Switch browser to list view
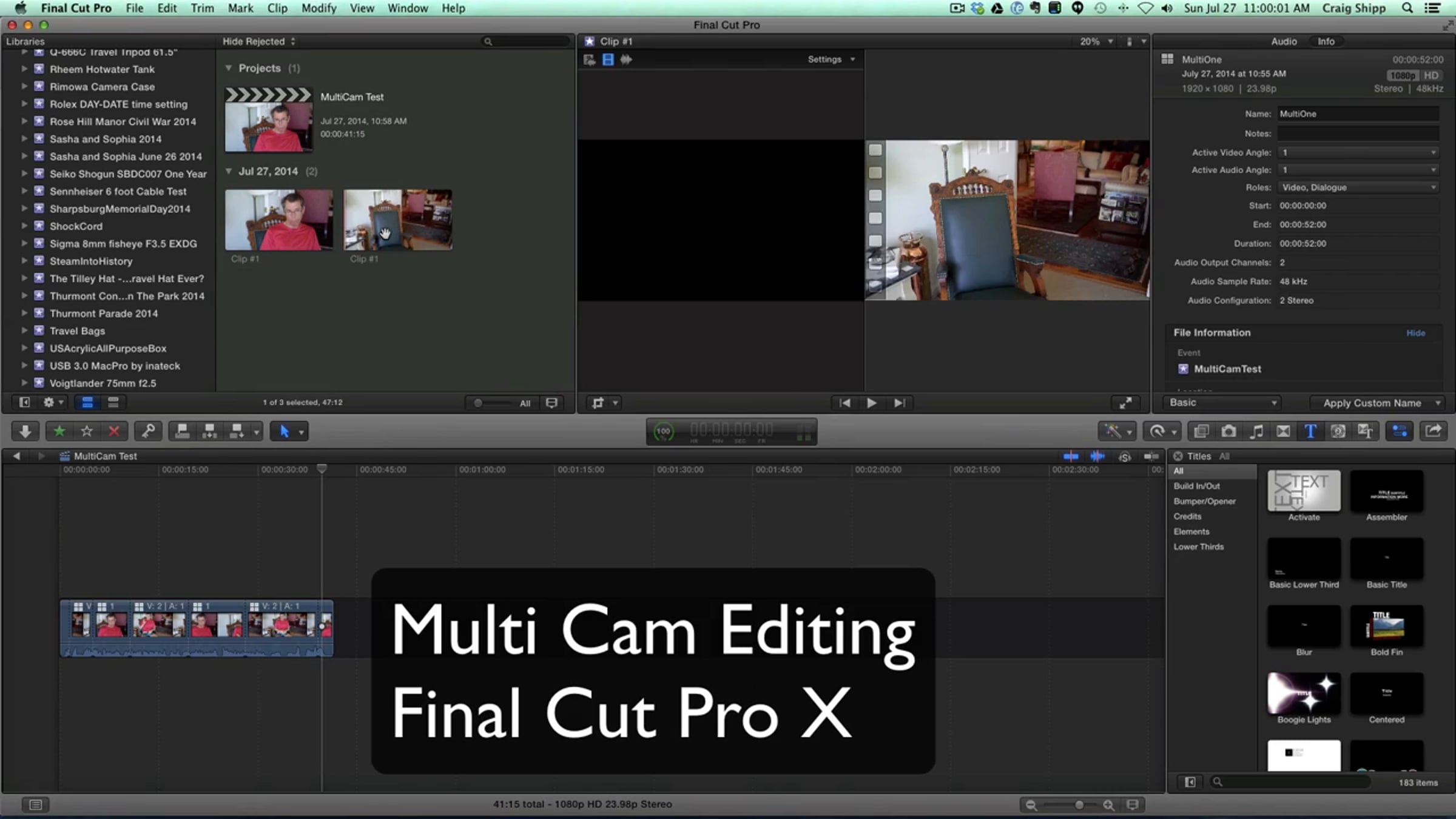 113,402
